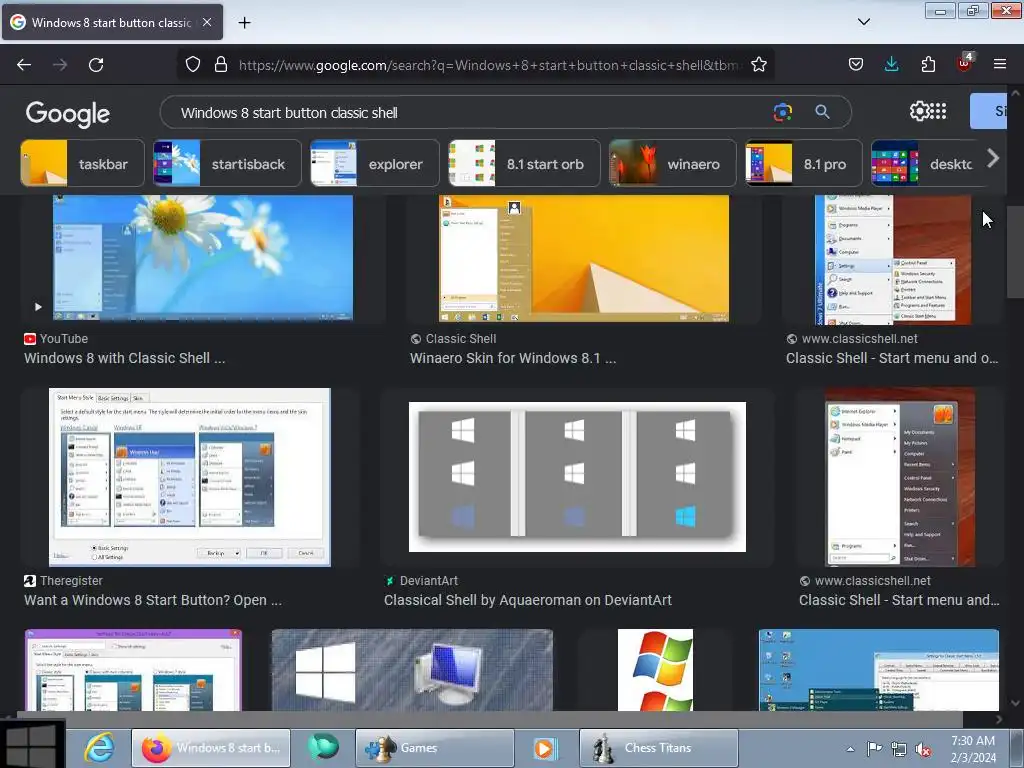Open the muted volume tray icon
1024x768 pixels.
(923, 750)
